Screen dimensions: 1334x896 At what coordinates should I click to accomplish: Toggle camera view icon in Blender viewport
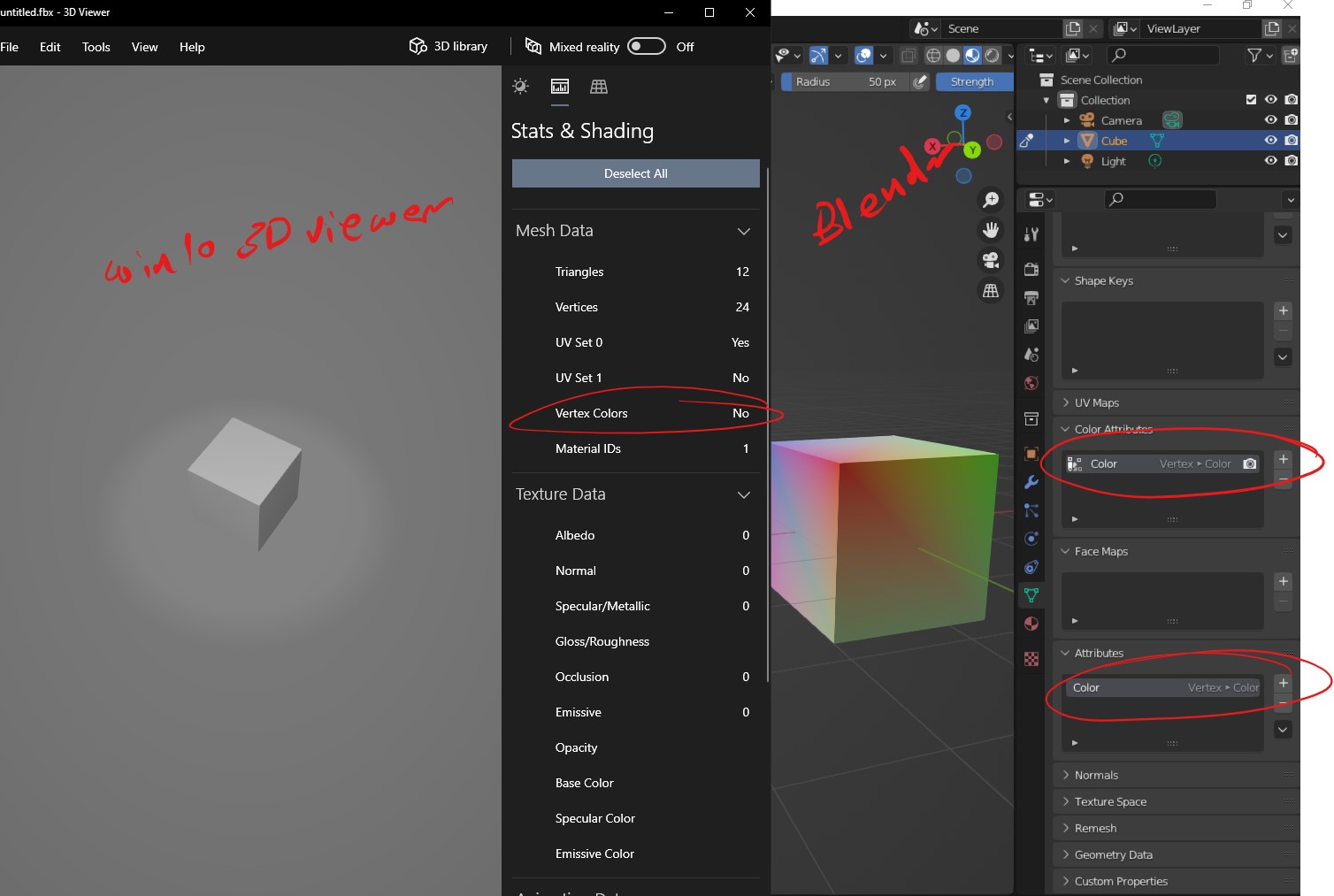(991, 260)
